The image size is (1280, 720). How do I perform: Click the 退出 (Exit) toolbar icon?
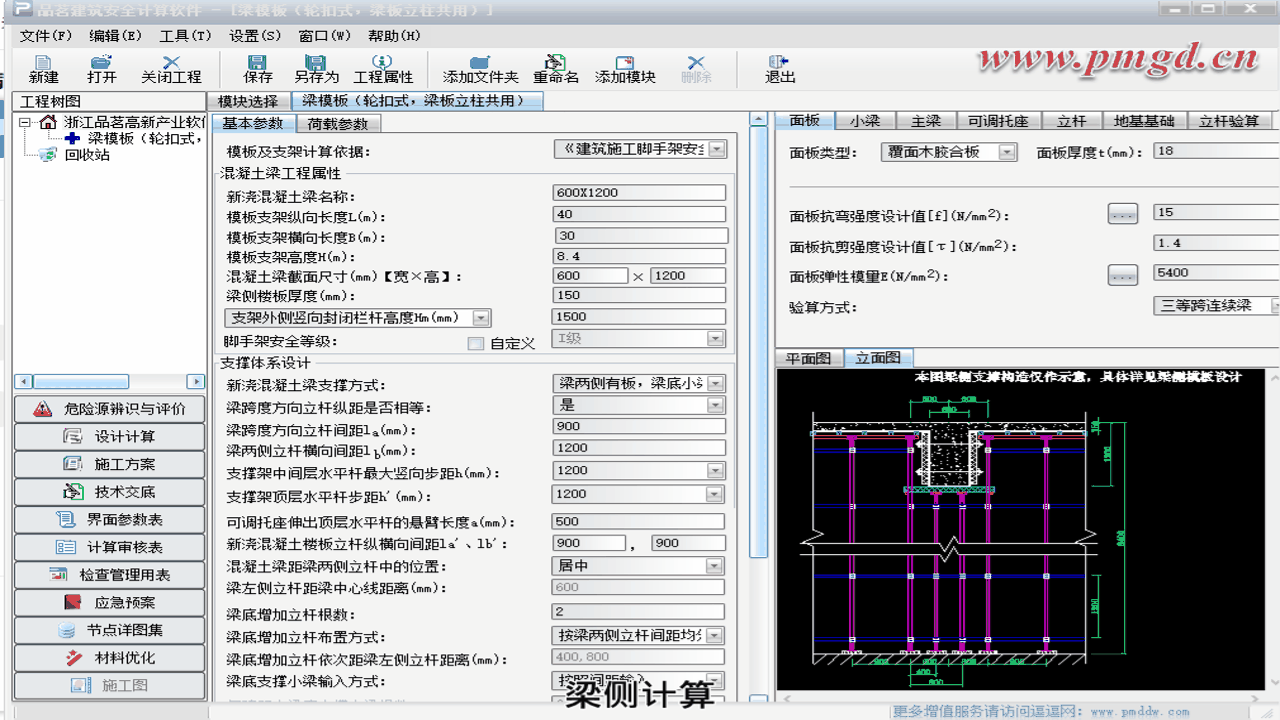coord(779,69)
